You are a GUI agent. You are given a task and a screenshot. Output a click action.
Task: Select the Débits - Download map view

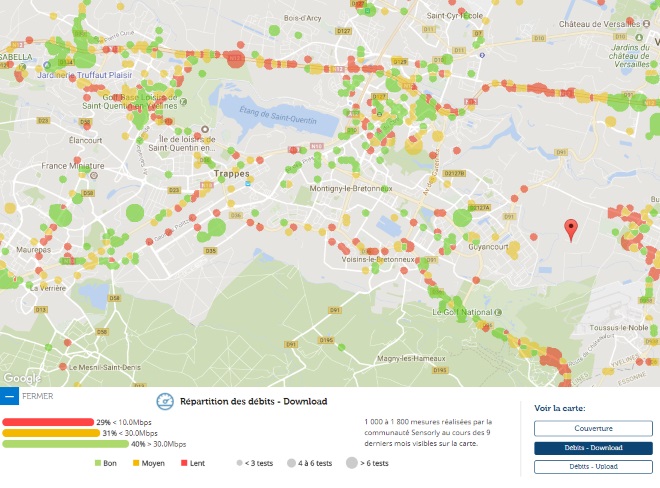point(593,448)
